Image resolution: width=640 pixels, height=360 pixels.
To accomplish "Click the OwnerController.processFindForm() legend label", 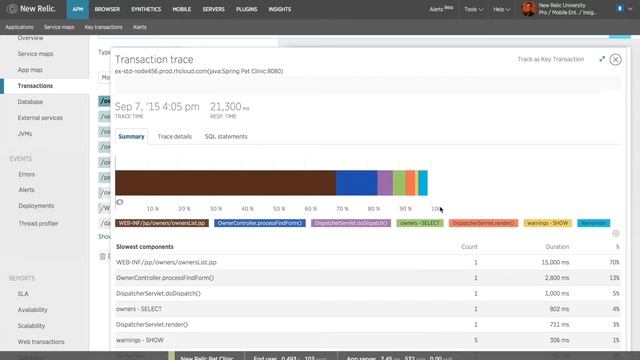I will pos(260,223).
